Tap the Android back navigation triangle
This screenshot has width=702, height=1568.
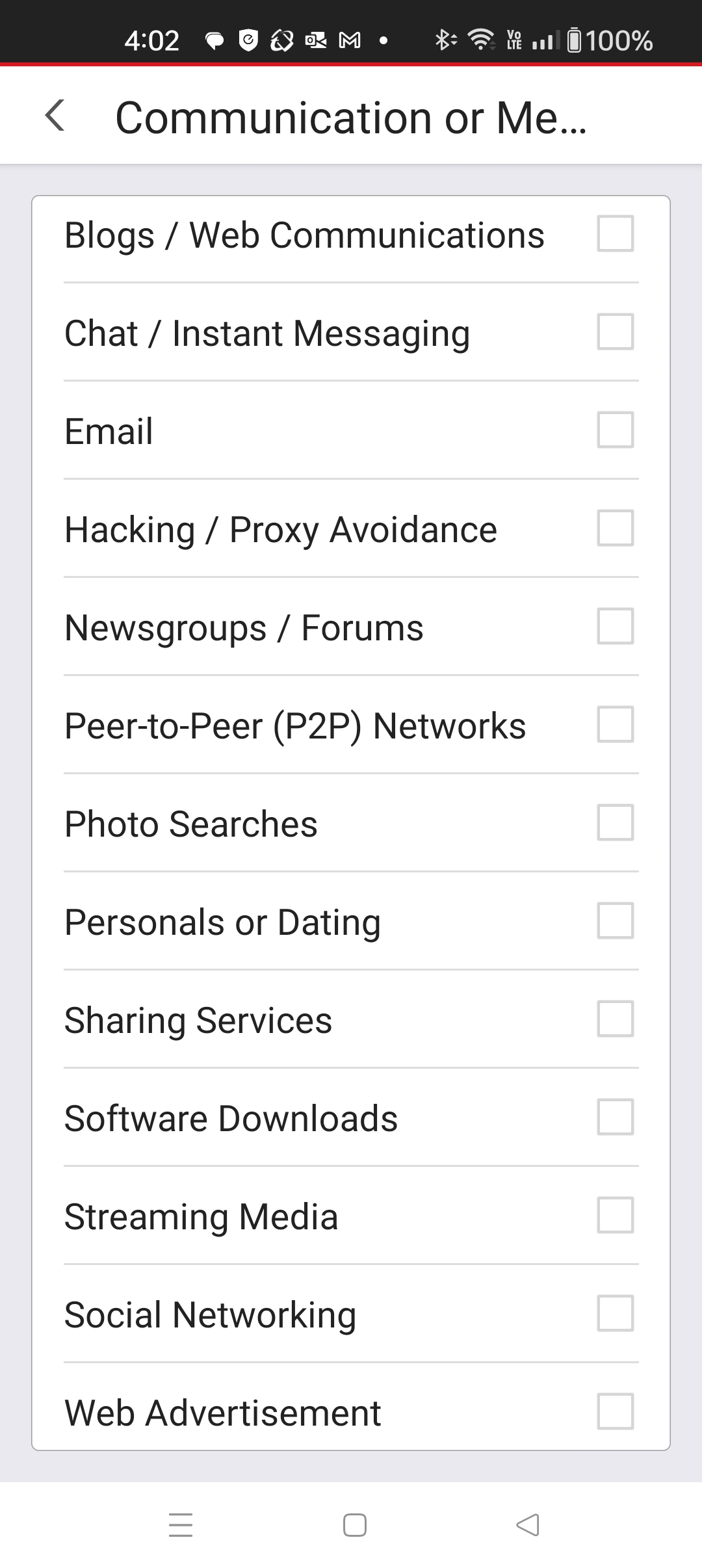coord(528,1525)
